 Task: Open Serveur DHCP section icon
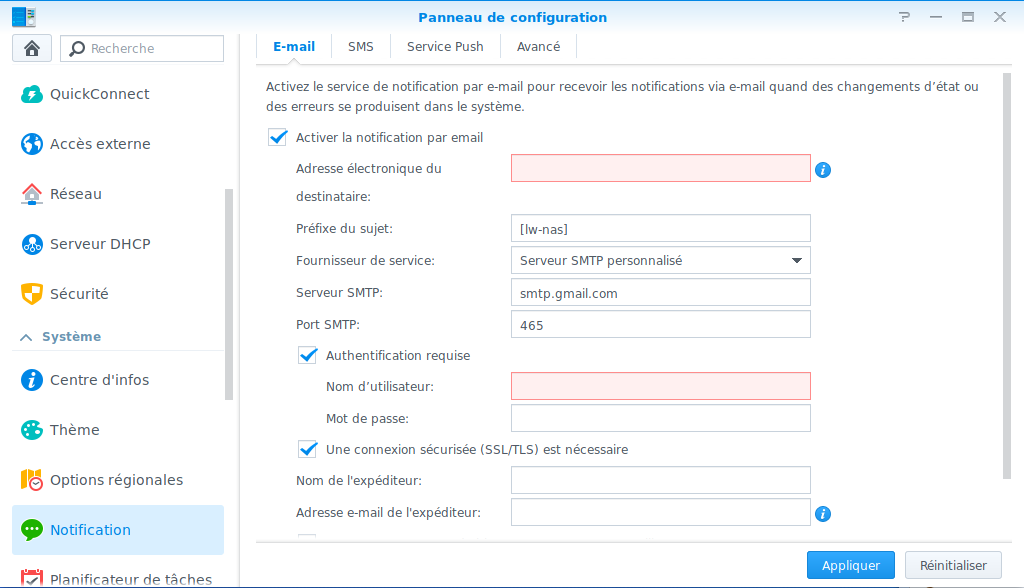pos(32,244)
